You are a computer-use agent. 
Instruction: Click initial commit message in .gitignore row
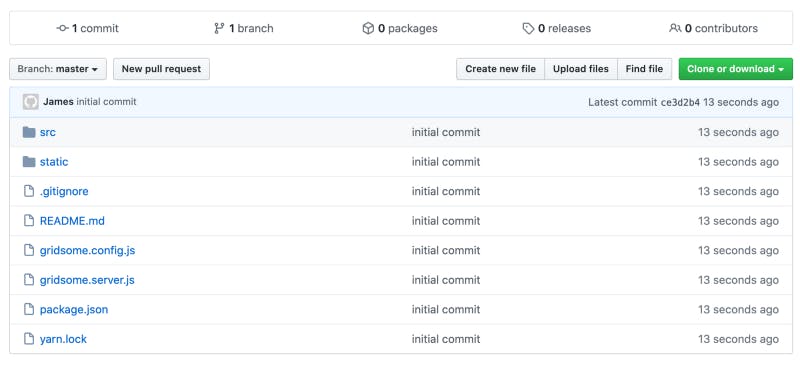click(x=446, y=192)
